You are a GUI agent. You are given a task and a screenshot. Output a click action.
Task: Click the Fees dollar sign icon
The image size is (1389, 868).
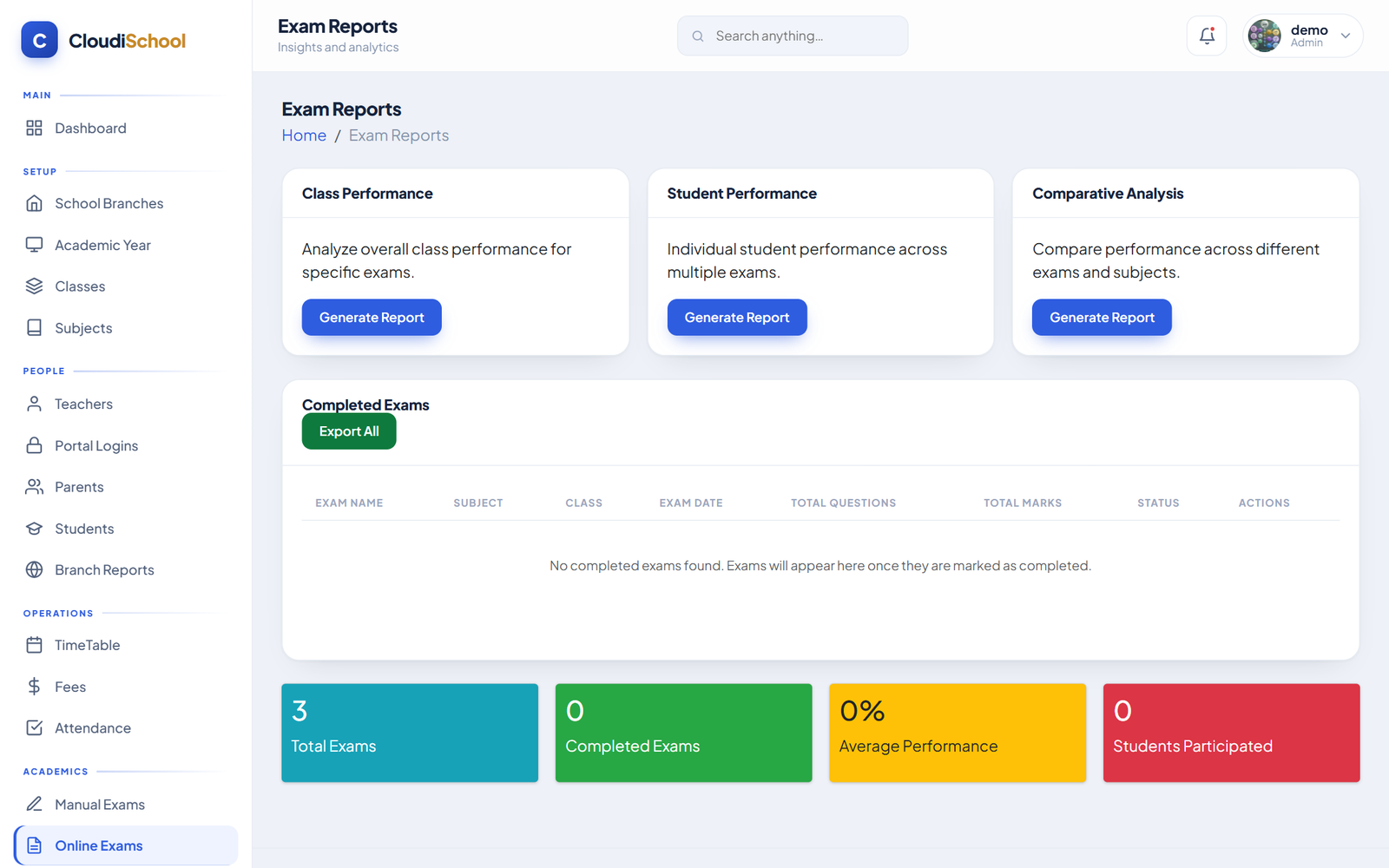(34, 687)
